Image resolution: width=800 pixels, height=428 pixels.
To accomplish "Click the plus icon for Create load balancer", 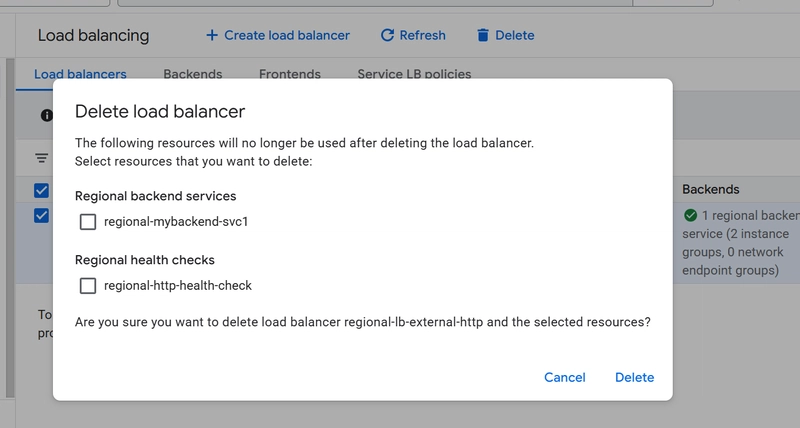I will [x=211, y=35].
